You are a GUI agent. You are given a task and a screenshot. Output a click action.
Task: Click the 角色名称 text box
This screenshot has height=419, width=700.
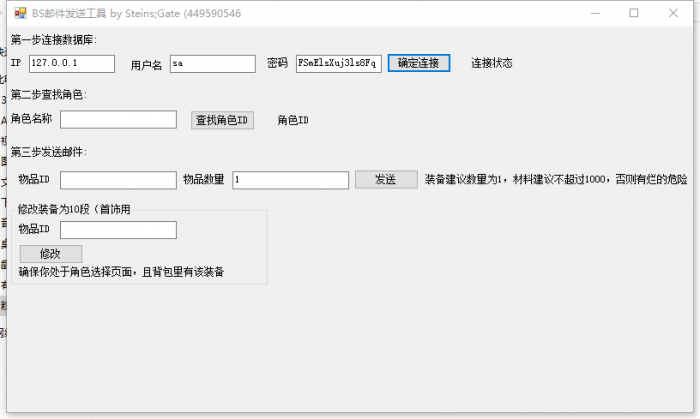(x=118, y=120)
